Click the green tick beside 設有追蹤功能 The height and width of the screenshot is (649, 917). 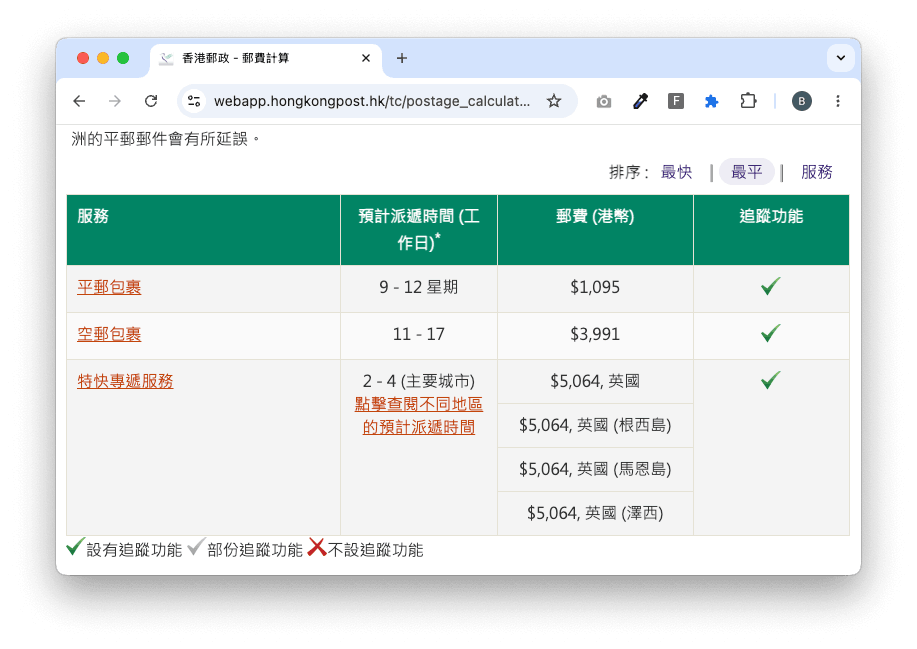point(75,547)
